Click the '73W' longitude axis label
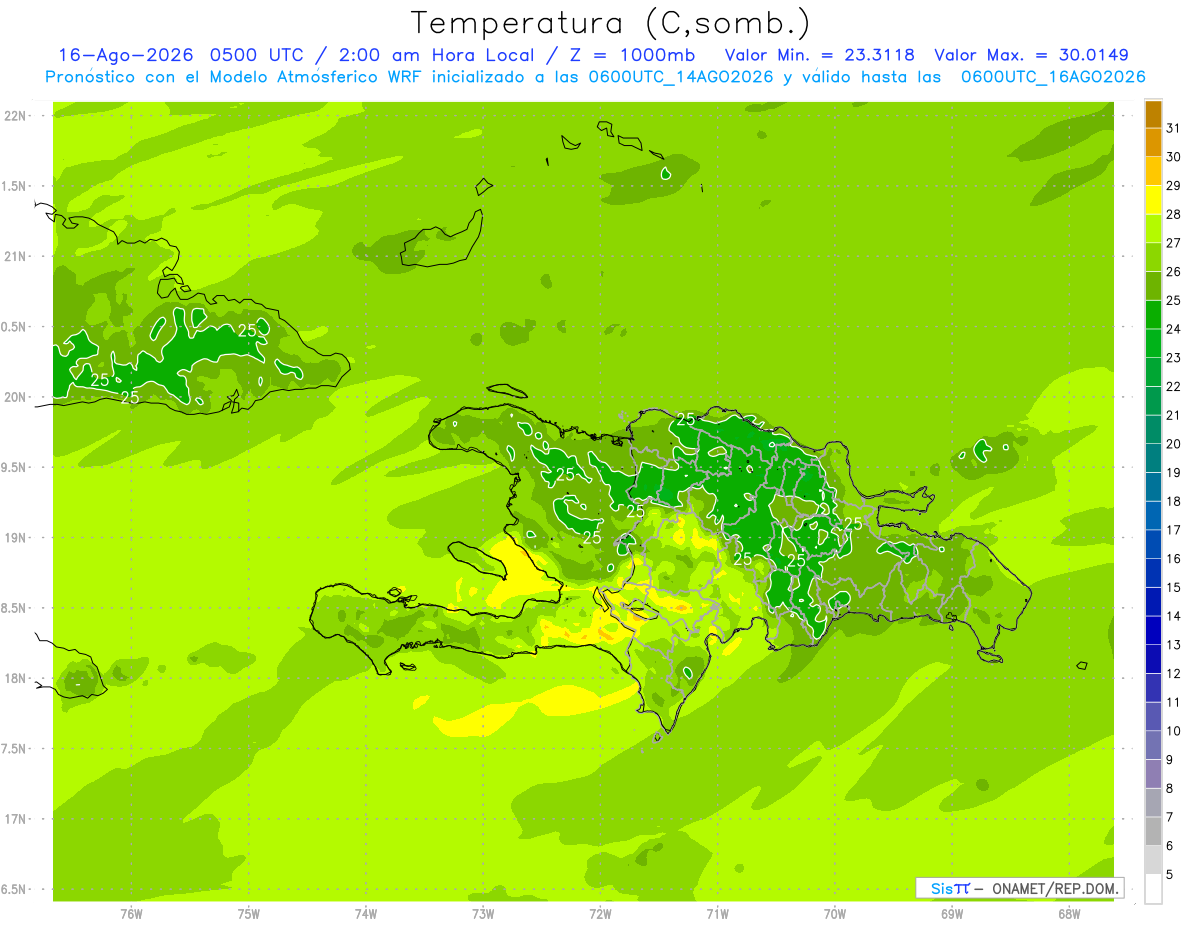Image resolution: width=1200 pixels, height=927 pixels. (483, 913)
